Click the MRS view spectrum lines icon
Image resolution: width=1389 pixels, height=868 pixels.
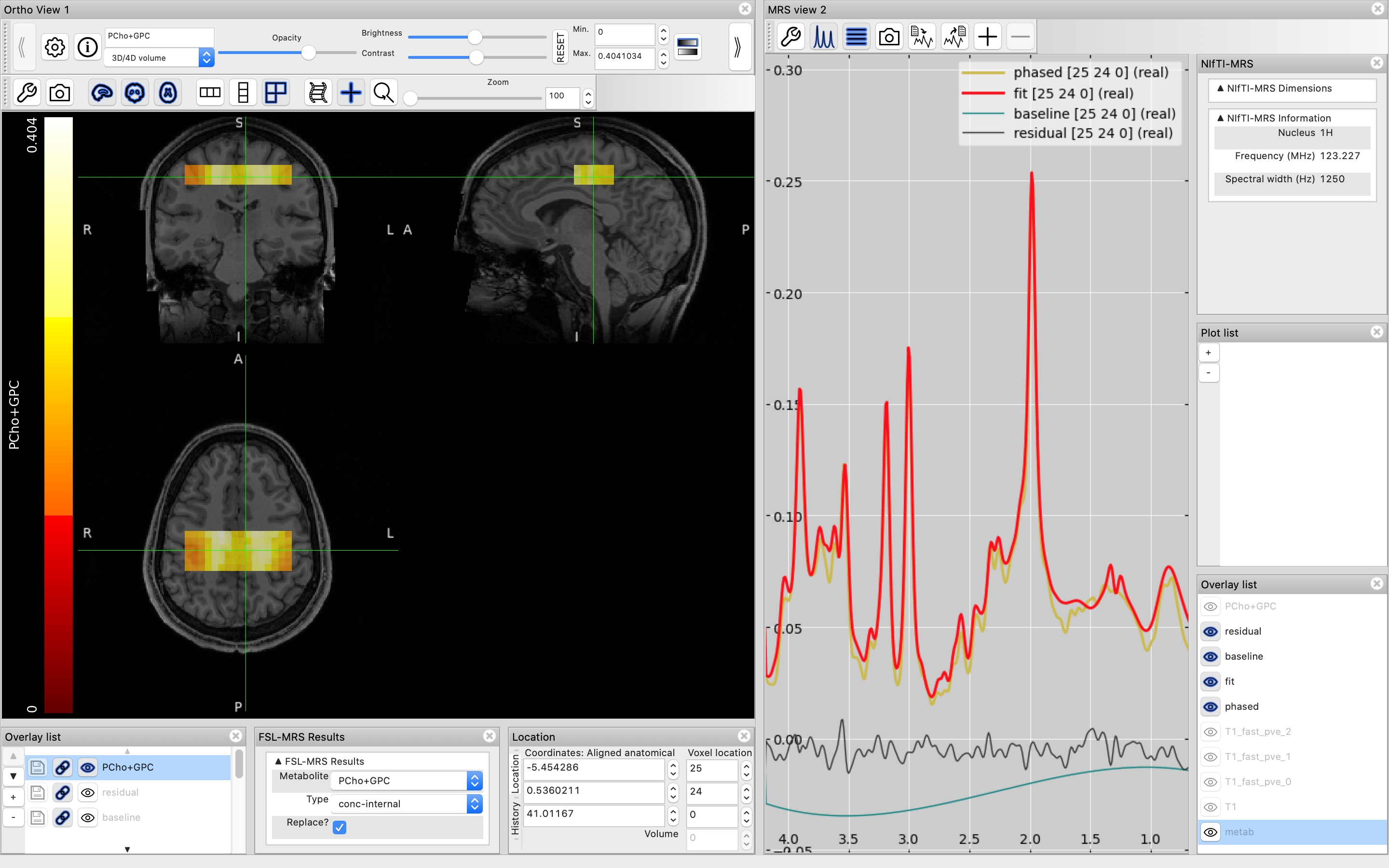pos(823,37)
